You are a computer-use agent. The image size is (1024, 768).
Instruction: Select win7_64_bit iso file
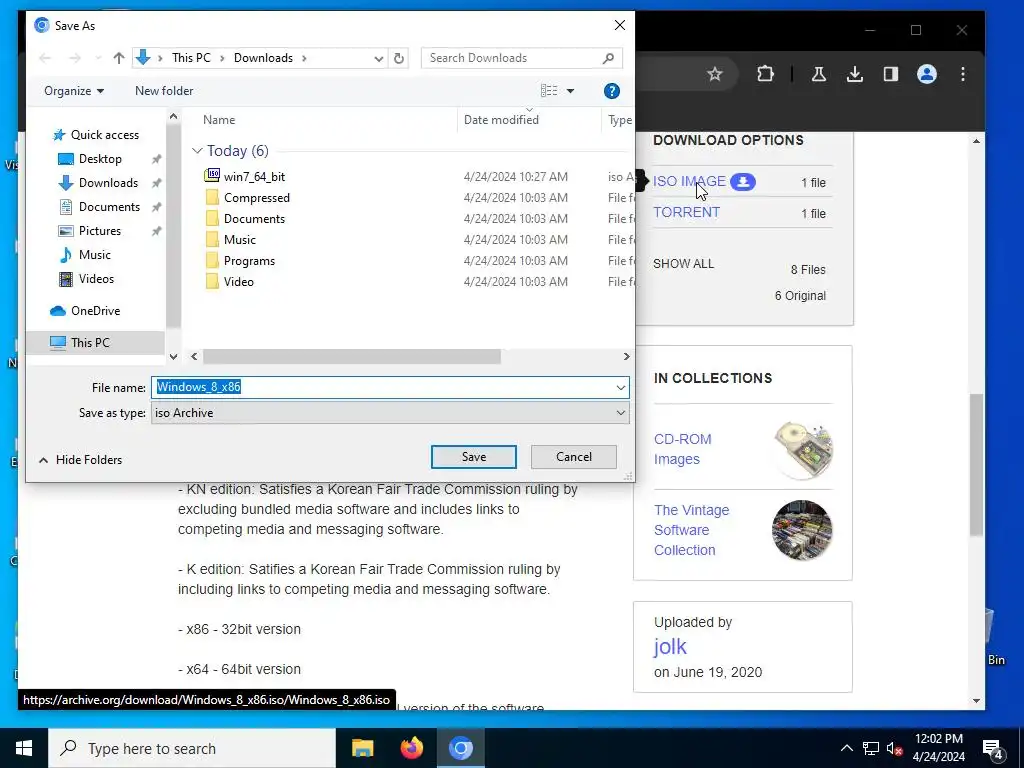tap(254, 176)
